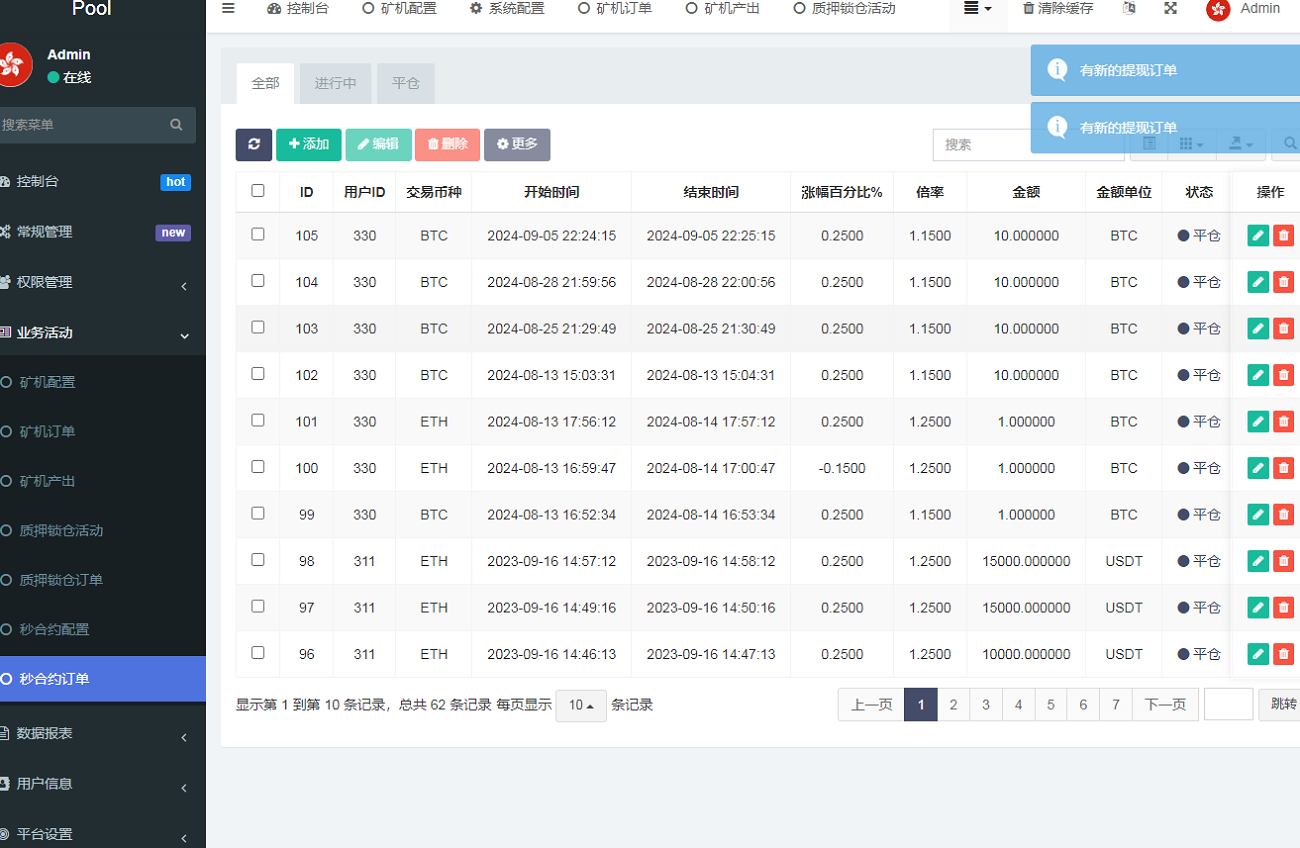The height and width of the screenshot is (848, 1300).
Task: Open the records-per-page dropdown showing 10
Action: tap(581, 705)
